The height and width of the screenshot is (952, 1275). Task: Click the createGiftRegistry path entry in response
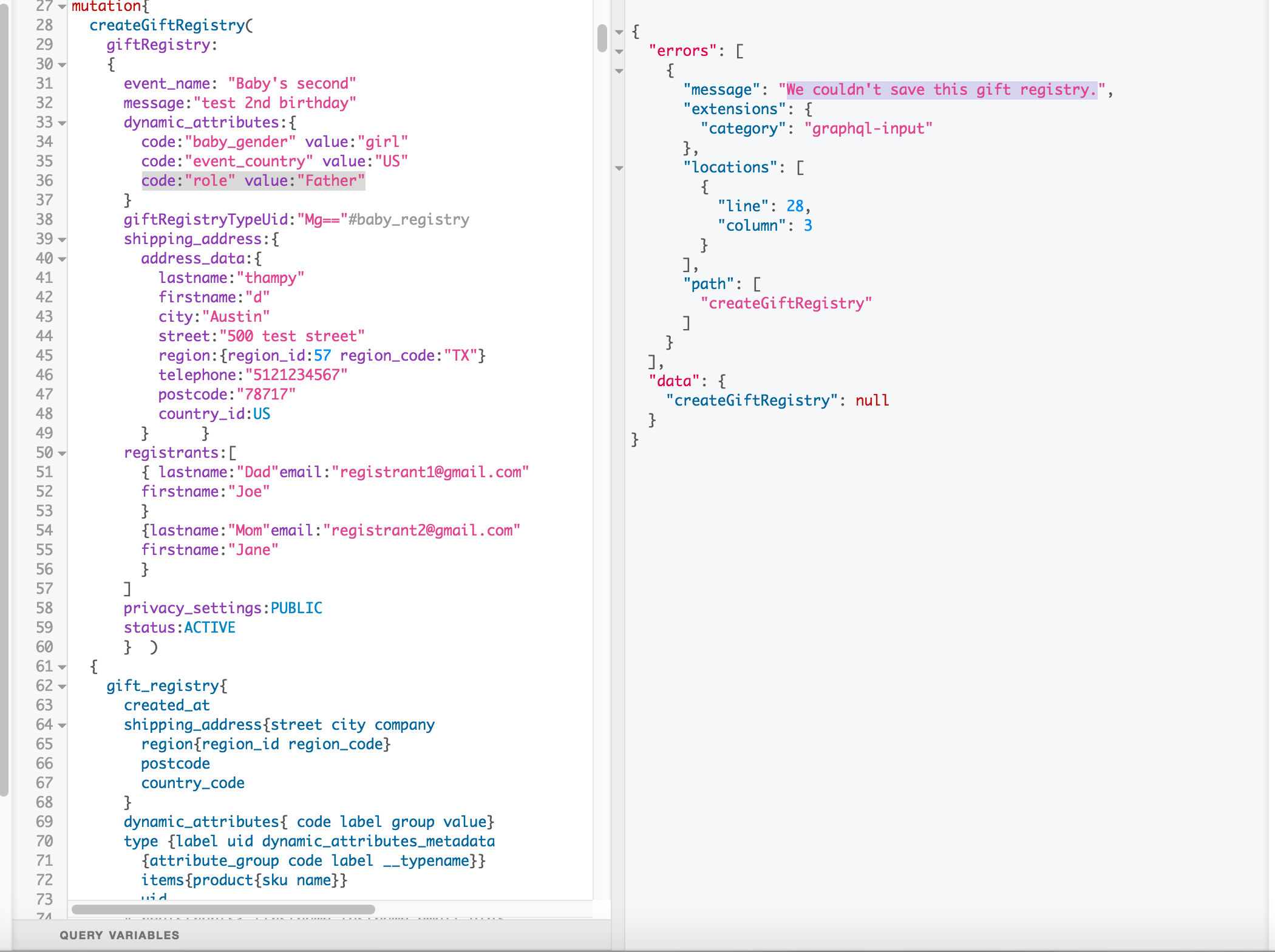(786, 303)
